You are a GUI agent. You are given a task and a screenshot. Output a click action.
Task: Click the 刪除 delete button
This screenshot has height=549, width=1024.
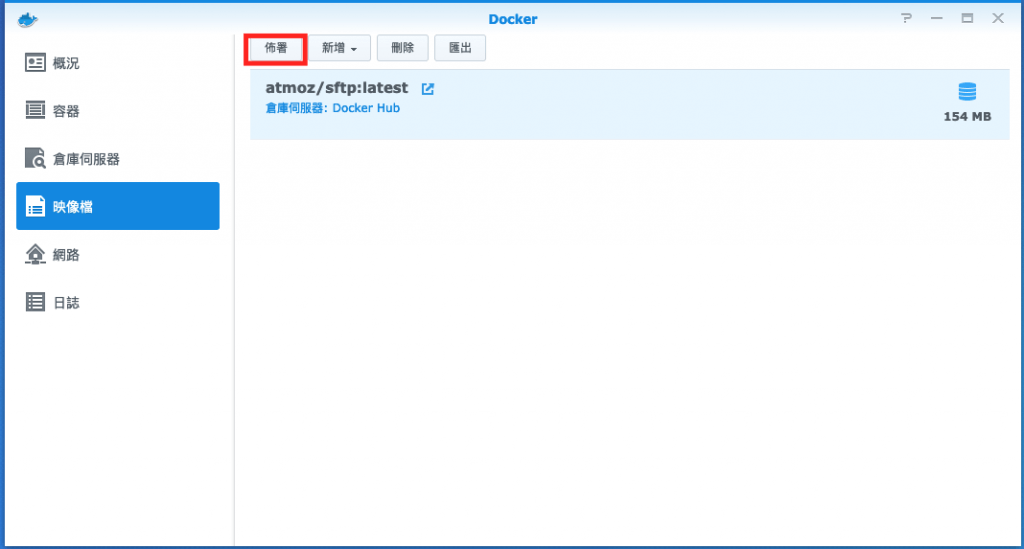point(402,48)
